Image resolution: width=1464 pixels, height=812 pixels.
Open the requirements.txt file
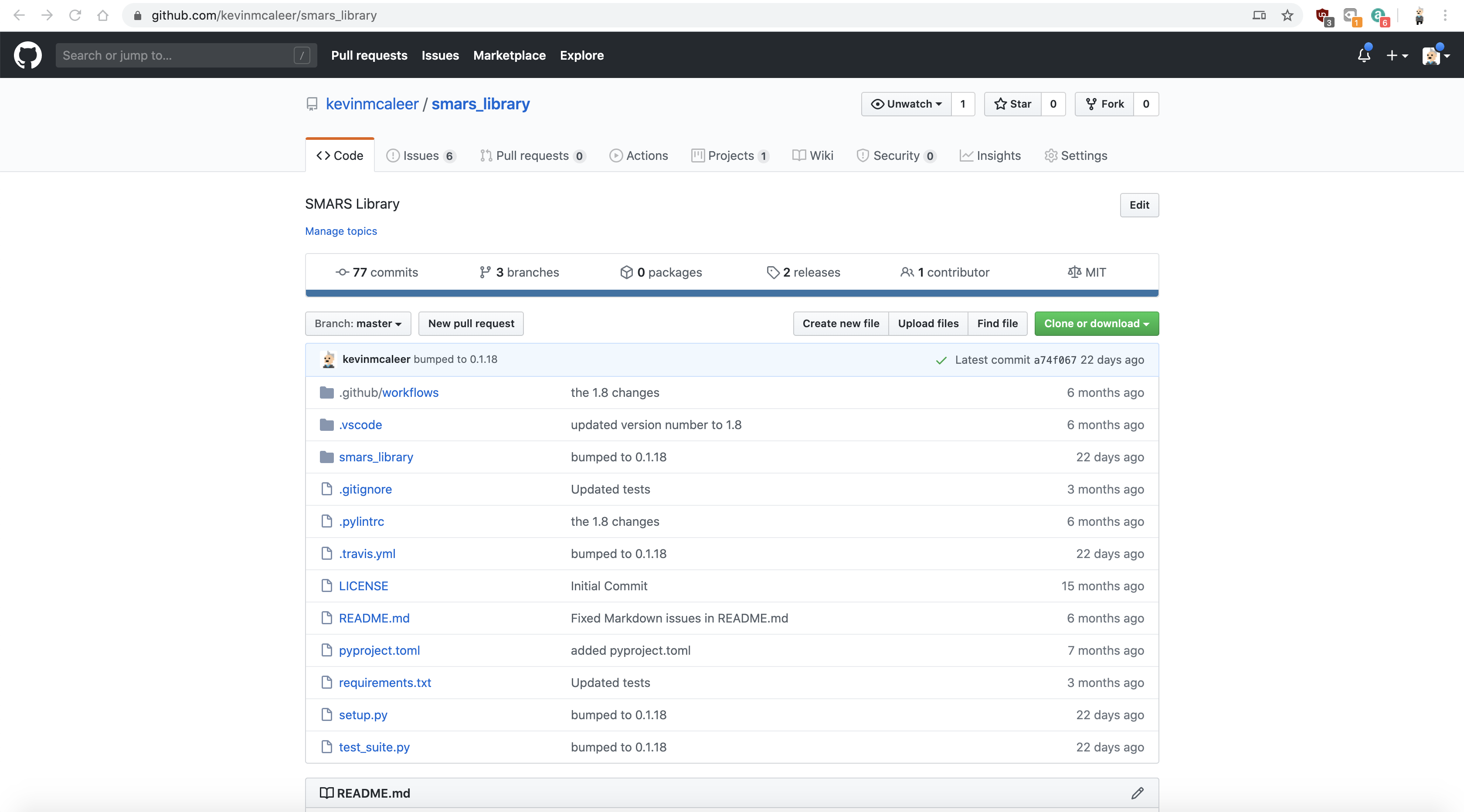[x=385, y=683]
